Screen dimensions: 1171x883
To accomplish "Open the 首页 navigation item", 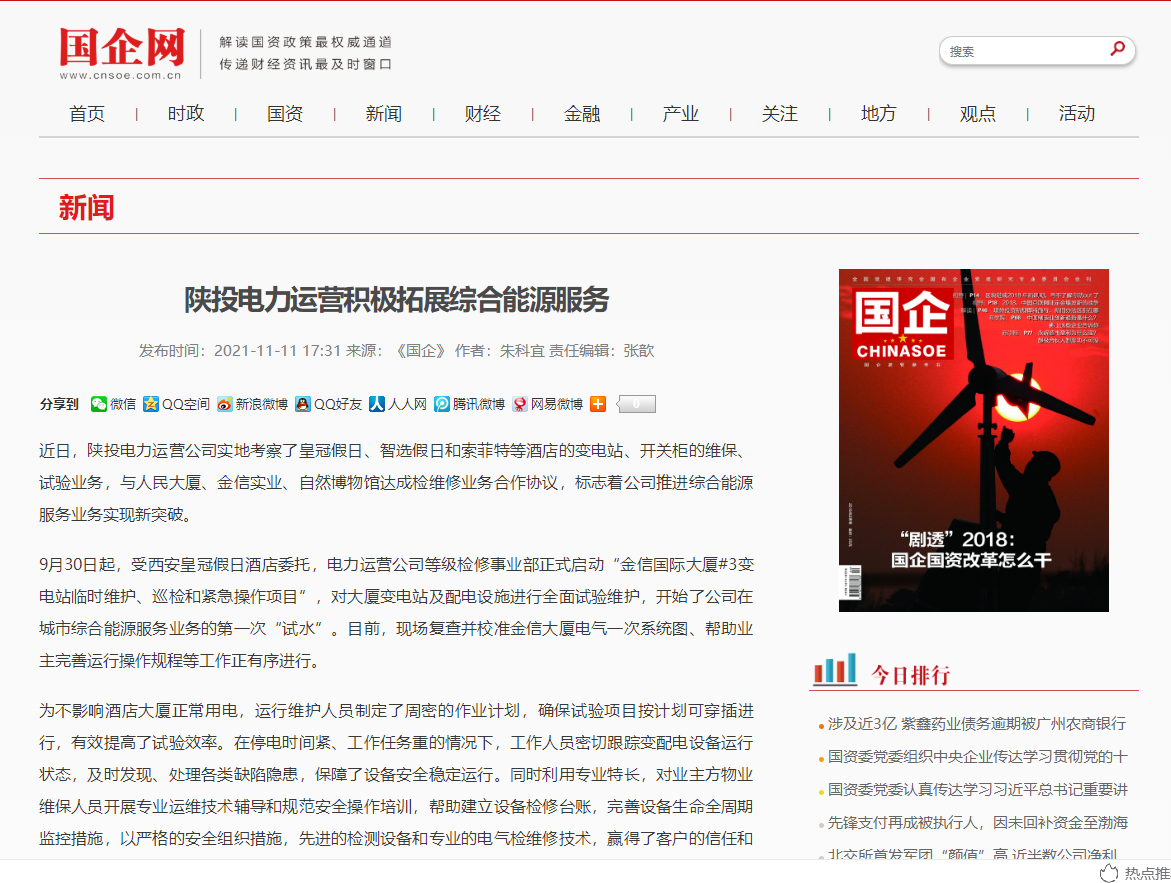I will tap(87, 114).
